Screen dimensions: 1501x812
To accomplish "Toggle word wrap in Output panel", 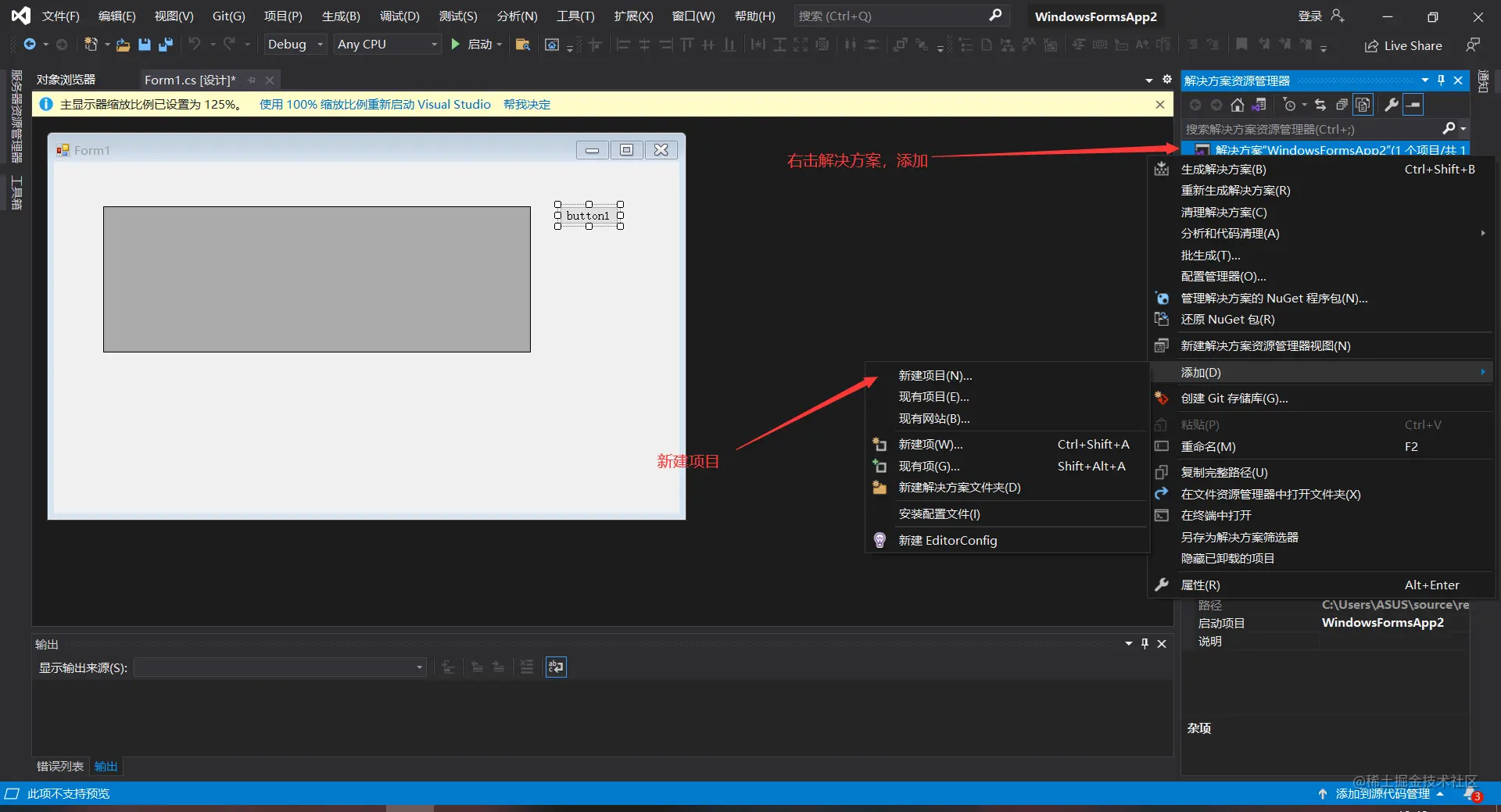I will (x=556, y=667).
